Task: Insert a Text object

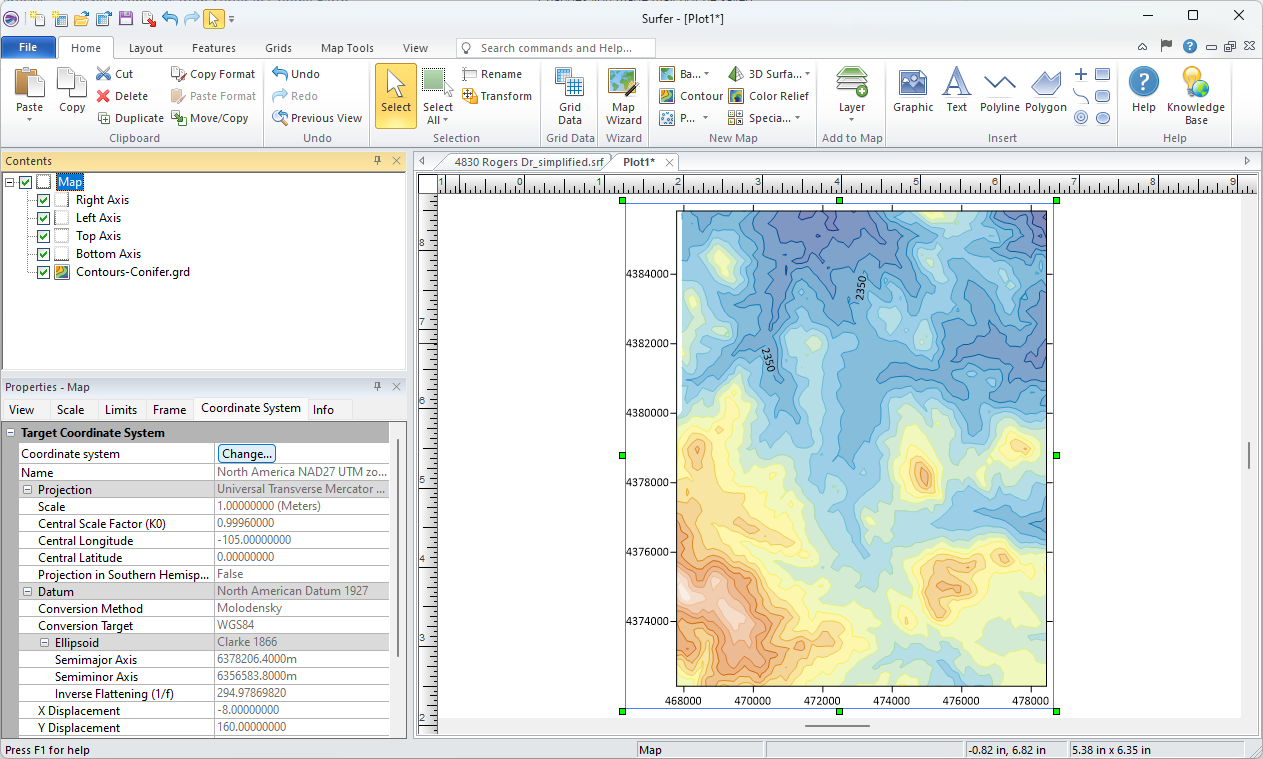Action: 957,91
